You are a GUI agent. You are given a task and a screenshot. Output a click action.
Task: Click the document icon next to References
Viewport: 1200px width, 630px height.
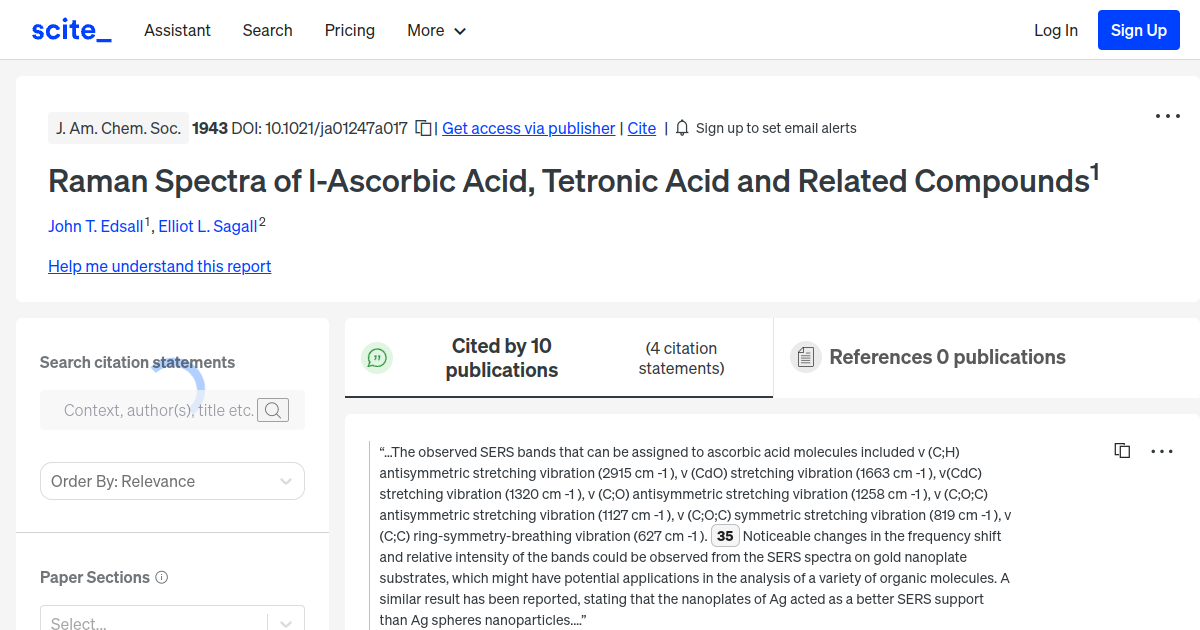pos(806,356)
